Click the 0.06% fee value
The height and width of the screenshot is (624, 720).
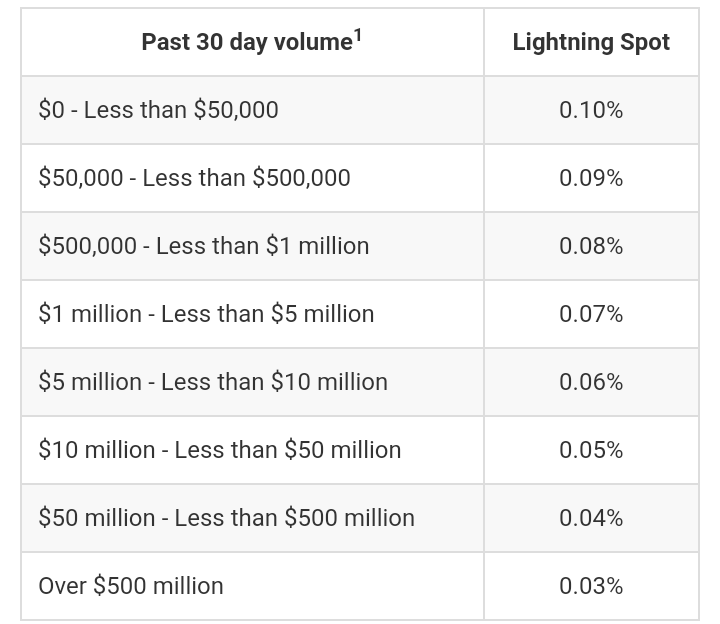click(x=591, y=382)
